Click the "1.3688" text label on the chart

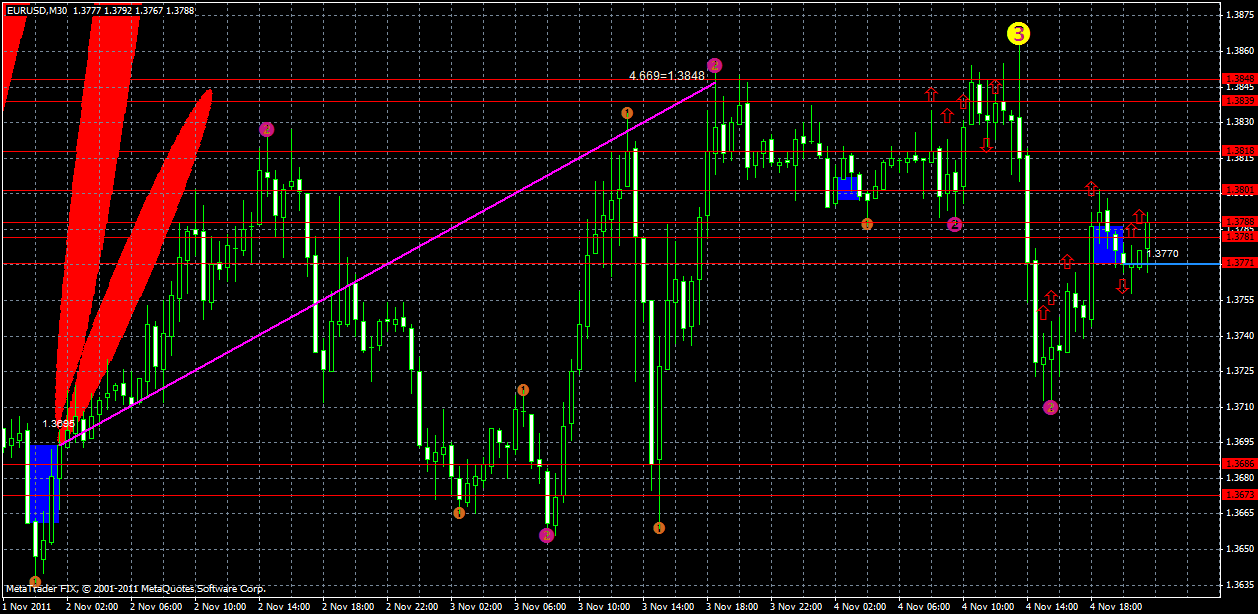pos(60,423)
